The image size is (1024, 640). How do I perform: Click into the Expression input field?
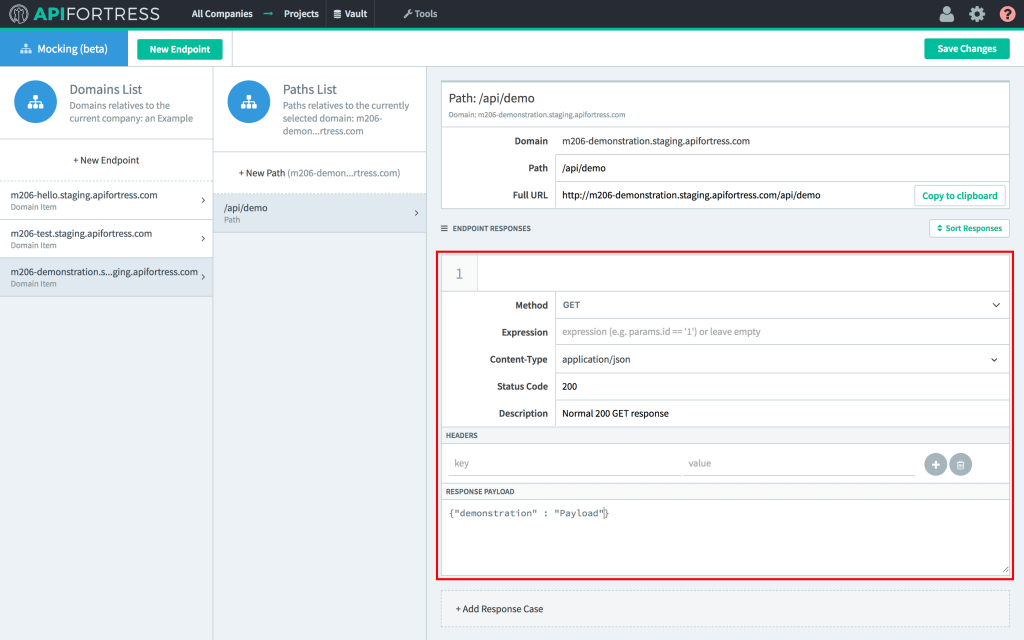point(781,332)
